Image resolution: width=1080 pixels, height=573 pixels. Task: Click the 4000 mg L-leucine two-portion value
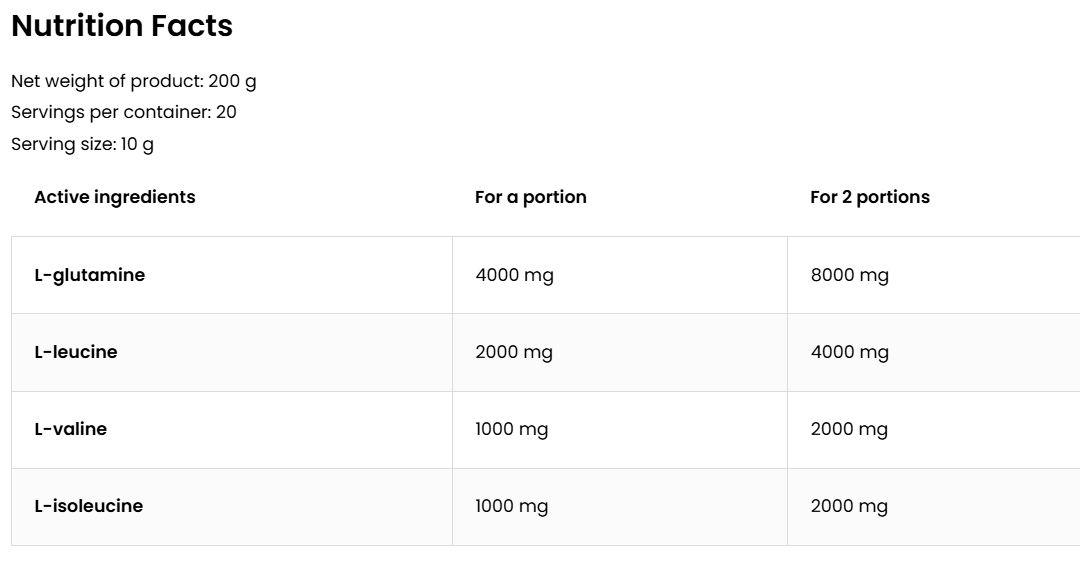coord(850,352)
